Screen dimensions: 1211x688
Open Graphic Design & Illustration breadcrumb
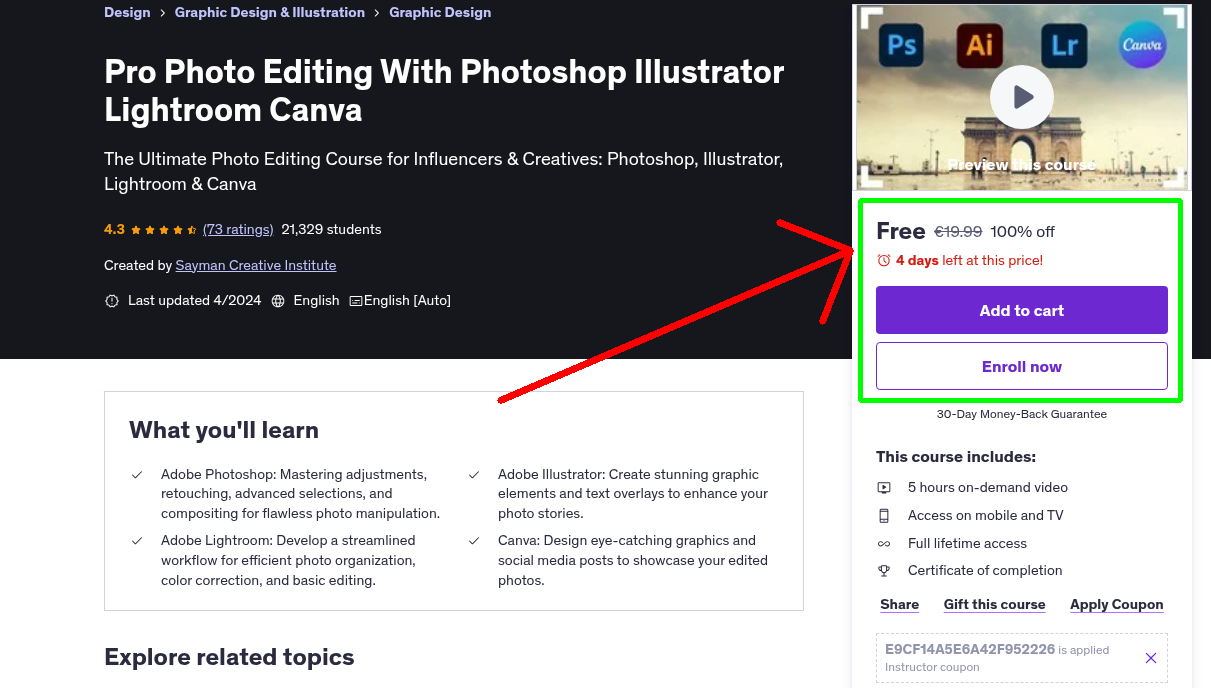click(270, 13)
